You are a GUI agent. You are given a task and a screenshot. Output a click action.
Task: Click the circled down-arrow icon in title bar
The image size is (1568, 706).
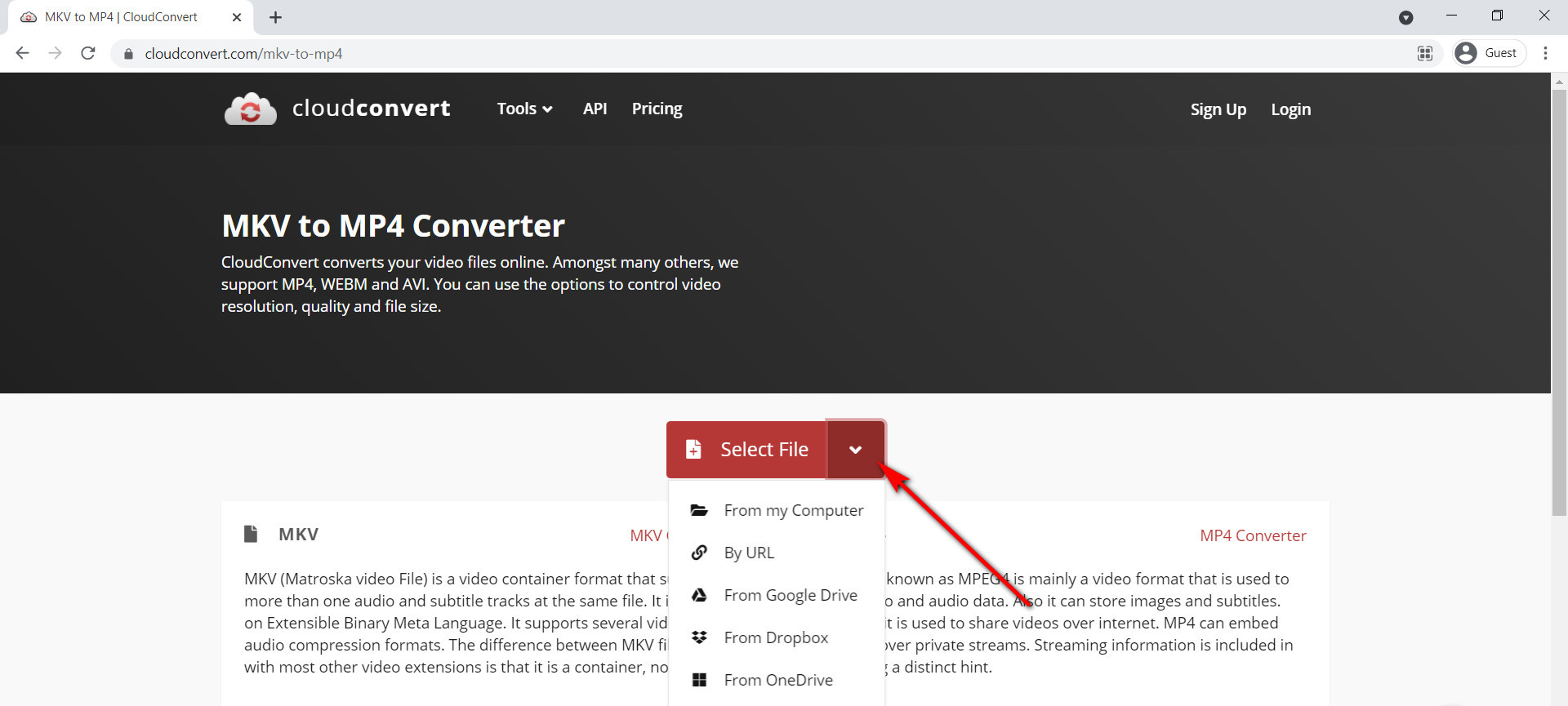(1405, 18)
